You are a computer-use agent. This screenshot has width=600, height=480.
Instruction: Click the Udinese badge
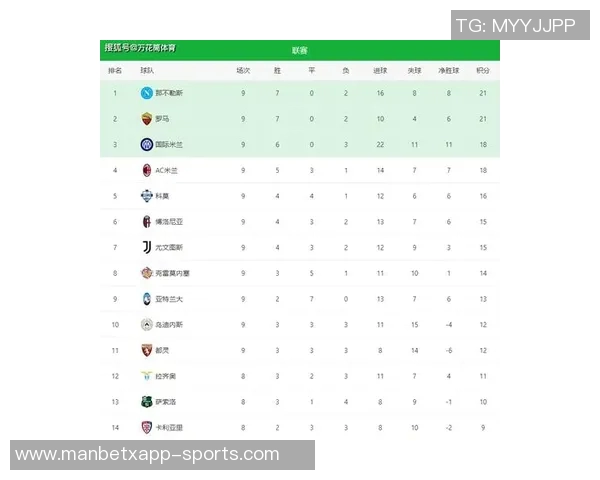tap(146, 324)
